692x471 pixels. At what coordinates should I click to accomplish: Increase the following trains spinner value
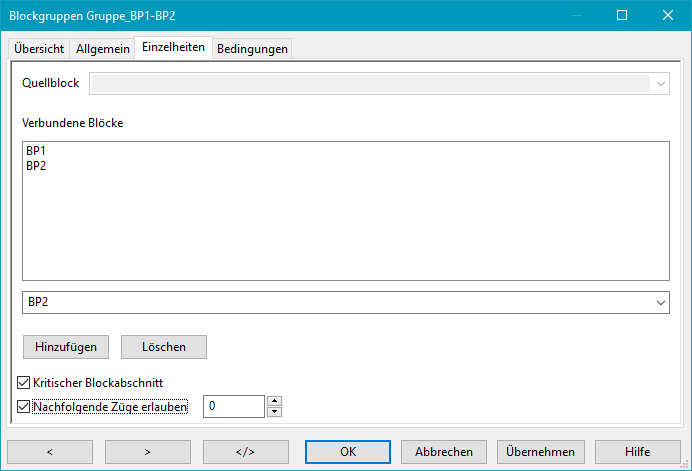point(275,401)
